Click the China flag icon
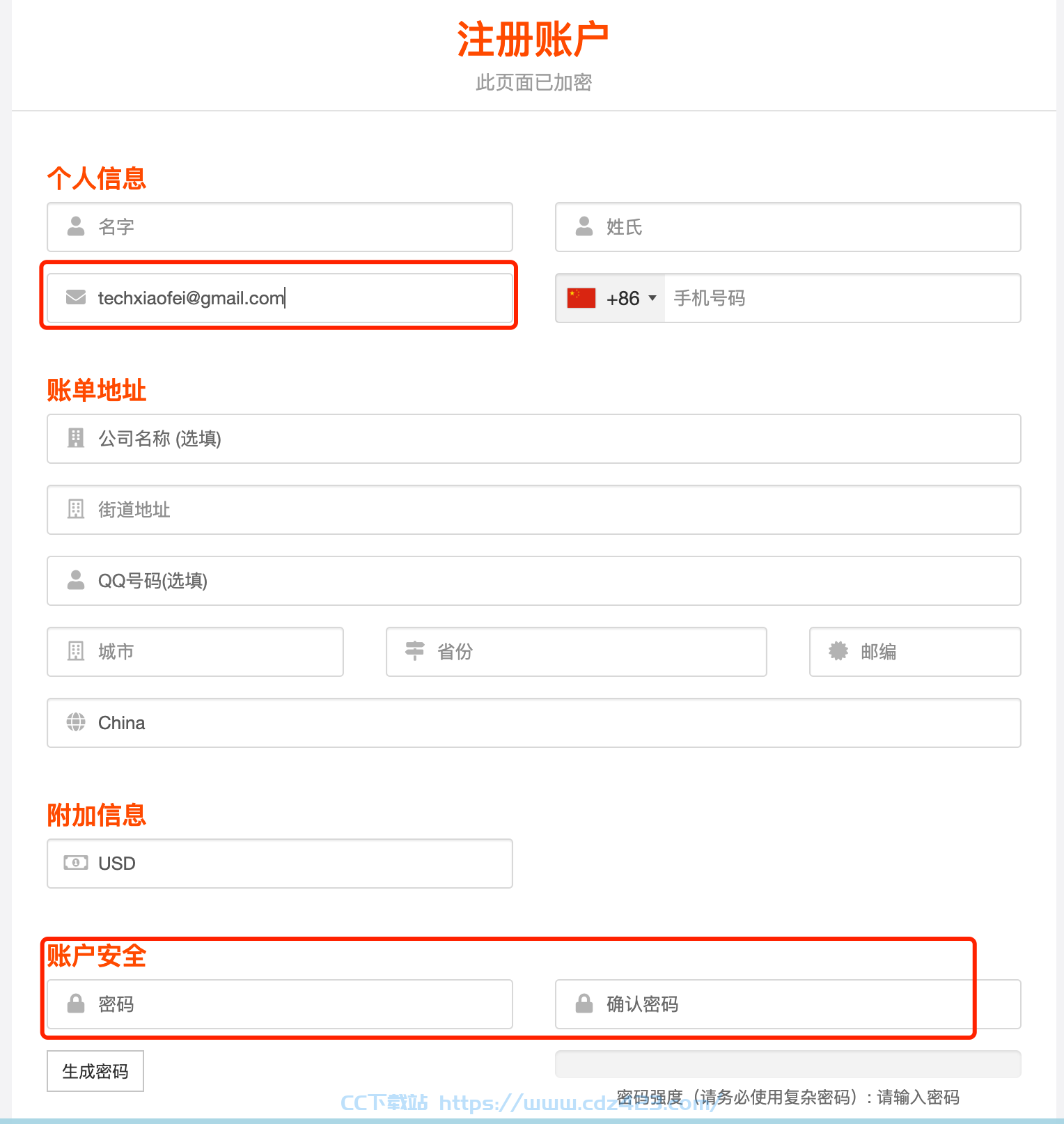Image resolution: width=1064 pixels, height=1124 pixels. (x=581, y=298)
